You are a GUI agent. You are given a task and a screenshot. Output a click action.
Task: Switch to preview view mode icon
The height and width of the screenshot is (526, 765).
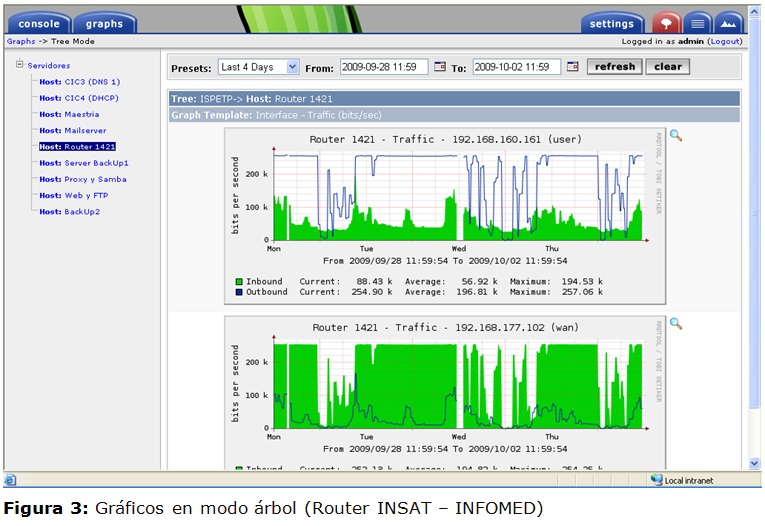tap(729, 23)
